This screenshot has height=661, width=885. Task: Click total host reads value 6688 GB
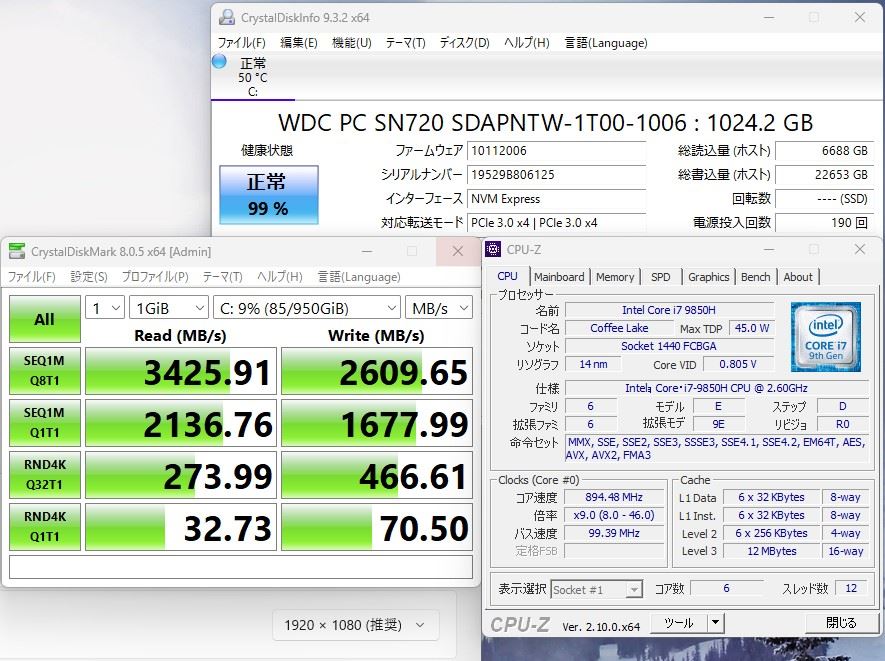coord(825,151)
